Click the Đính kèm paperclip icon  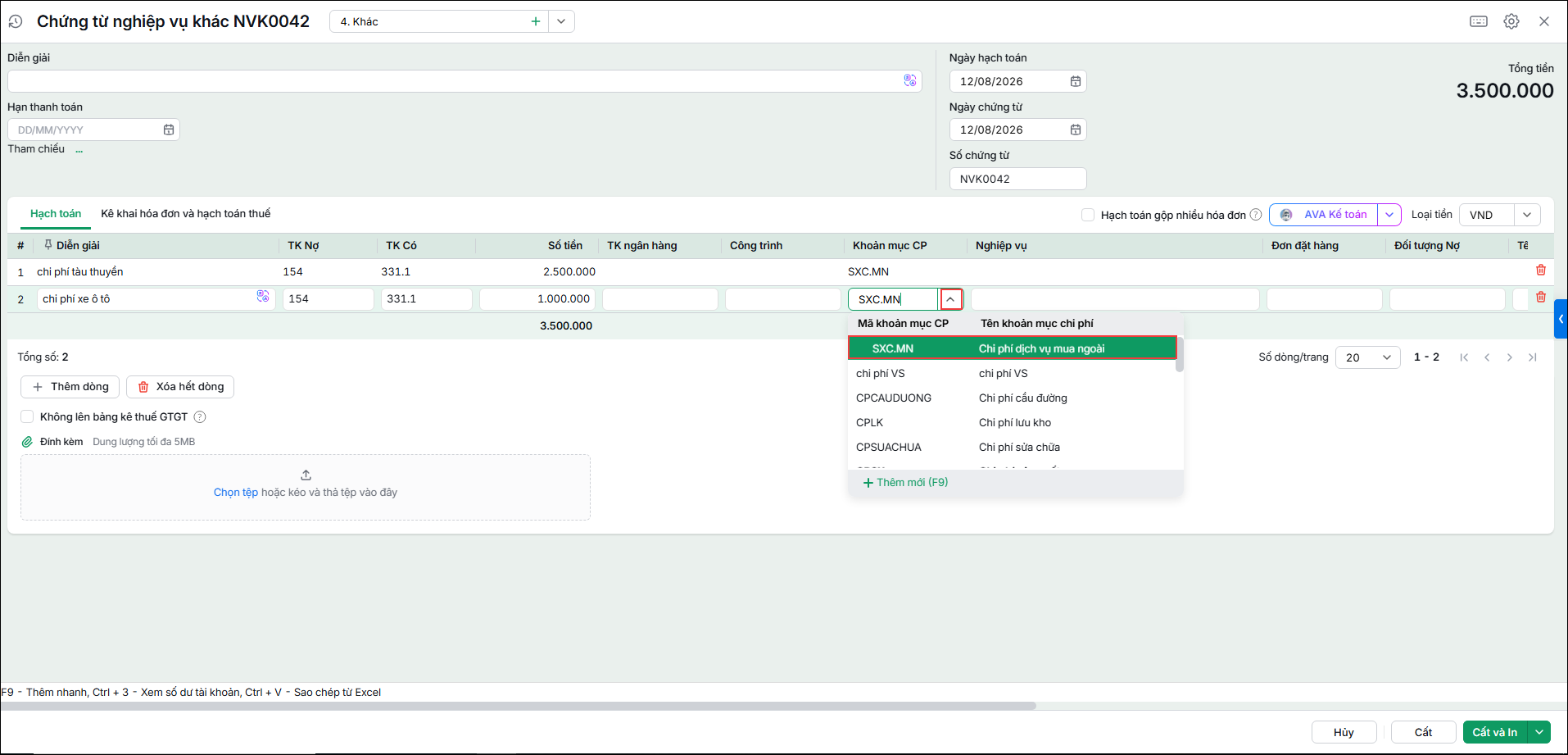coord(27,441)
